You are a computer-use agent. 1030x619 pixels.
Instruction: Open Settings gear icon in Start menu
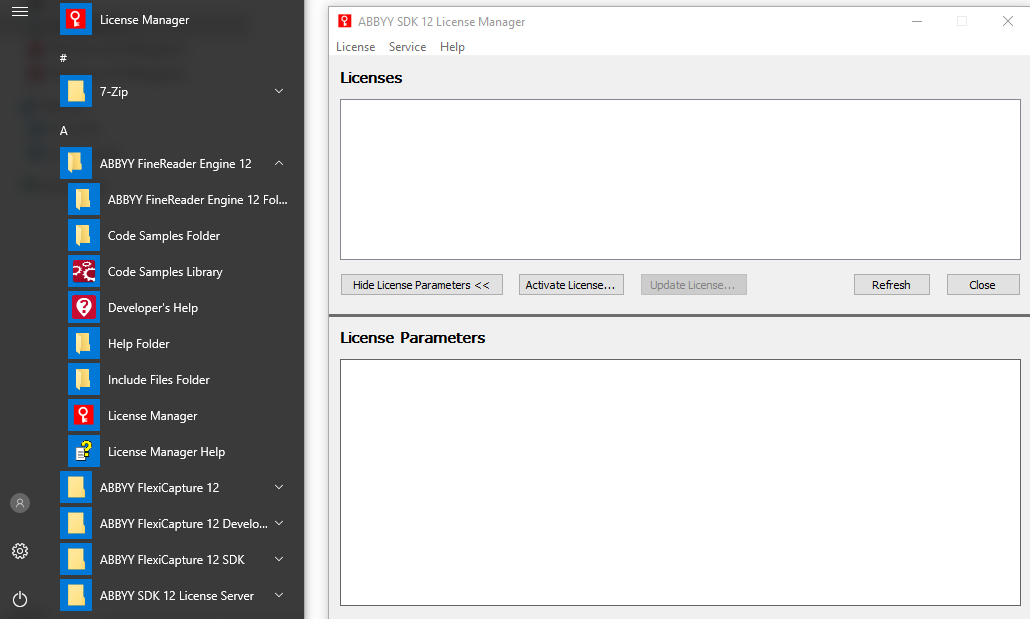(20, 551)
